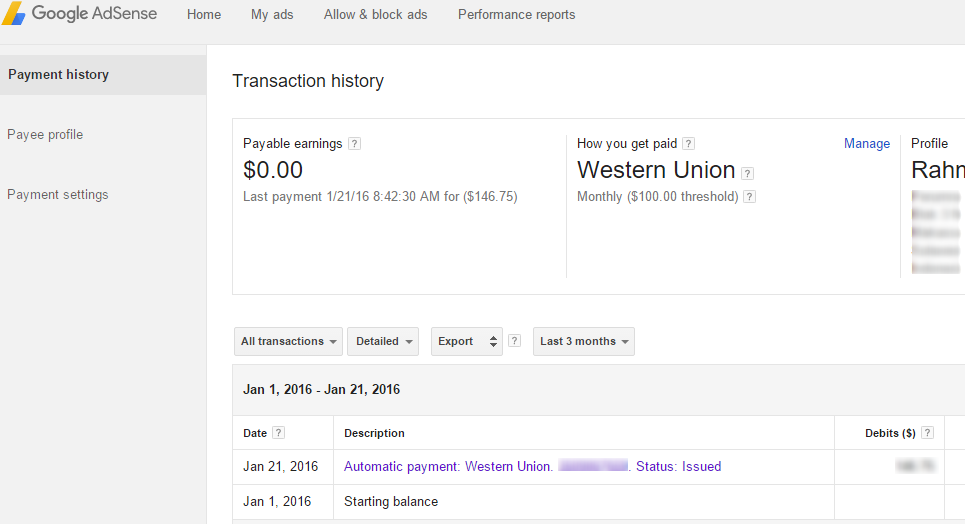Screen dimensions: 965x524
Task: Select Payee profile in the sidebar
Action: [45, 135]
